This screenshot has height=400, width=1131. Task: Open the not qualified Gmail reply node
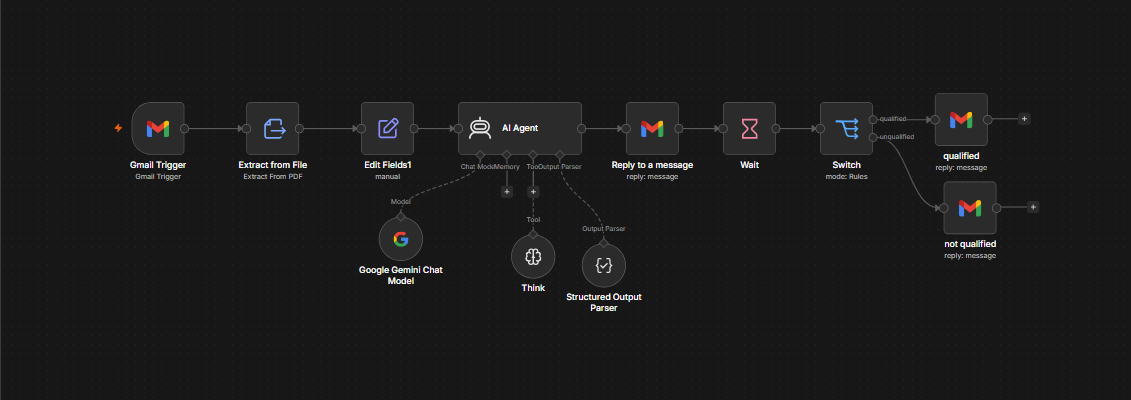(x=970, y=208)
